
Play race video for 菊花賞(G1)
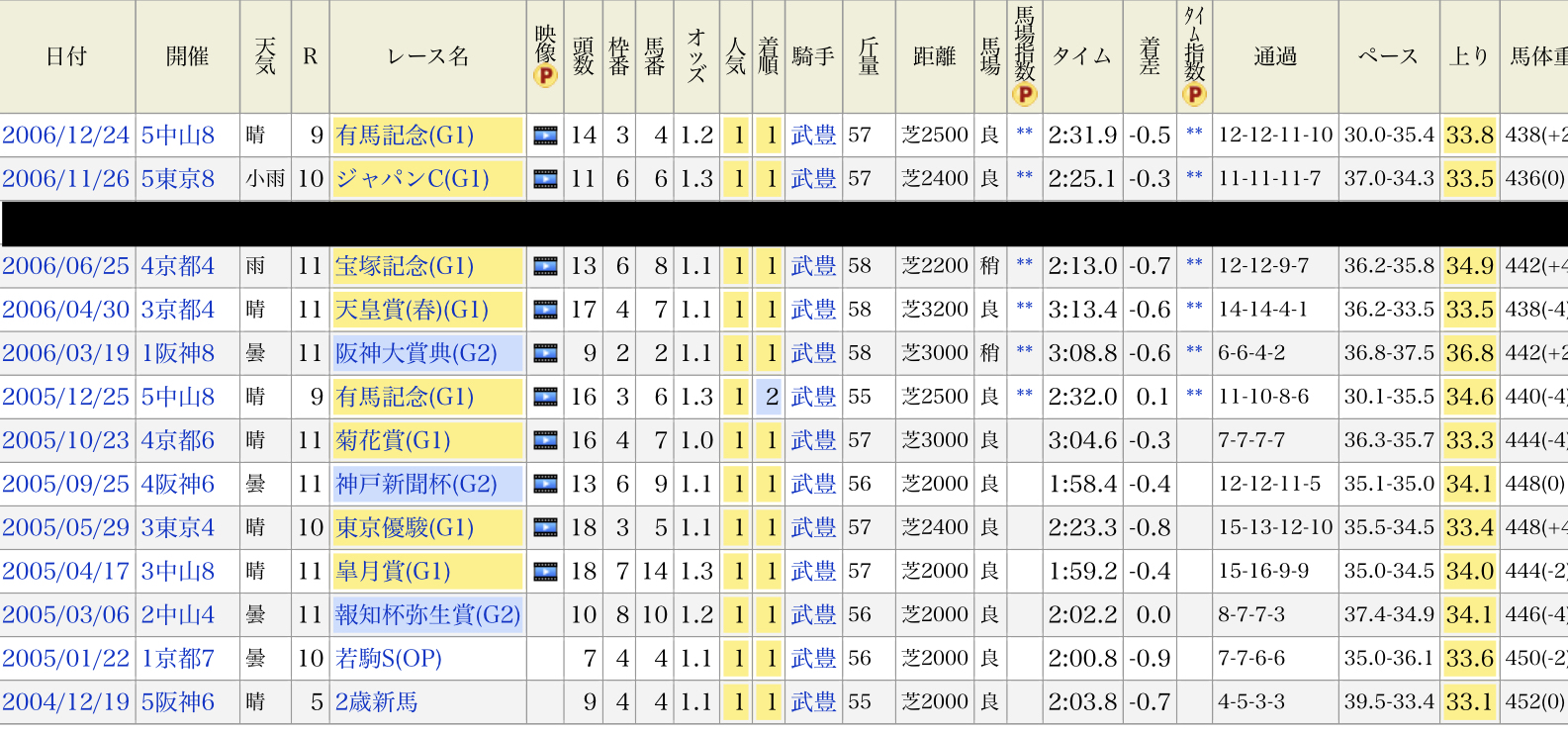point(545,440)
